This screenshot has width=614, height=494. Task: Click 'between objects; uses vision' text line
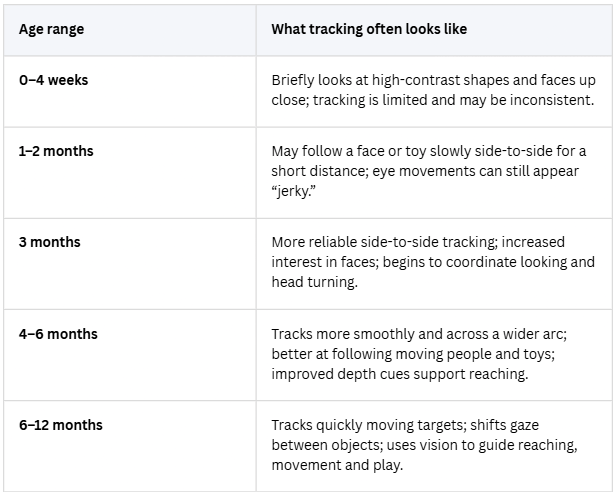coord(424,445)
